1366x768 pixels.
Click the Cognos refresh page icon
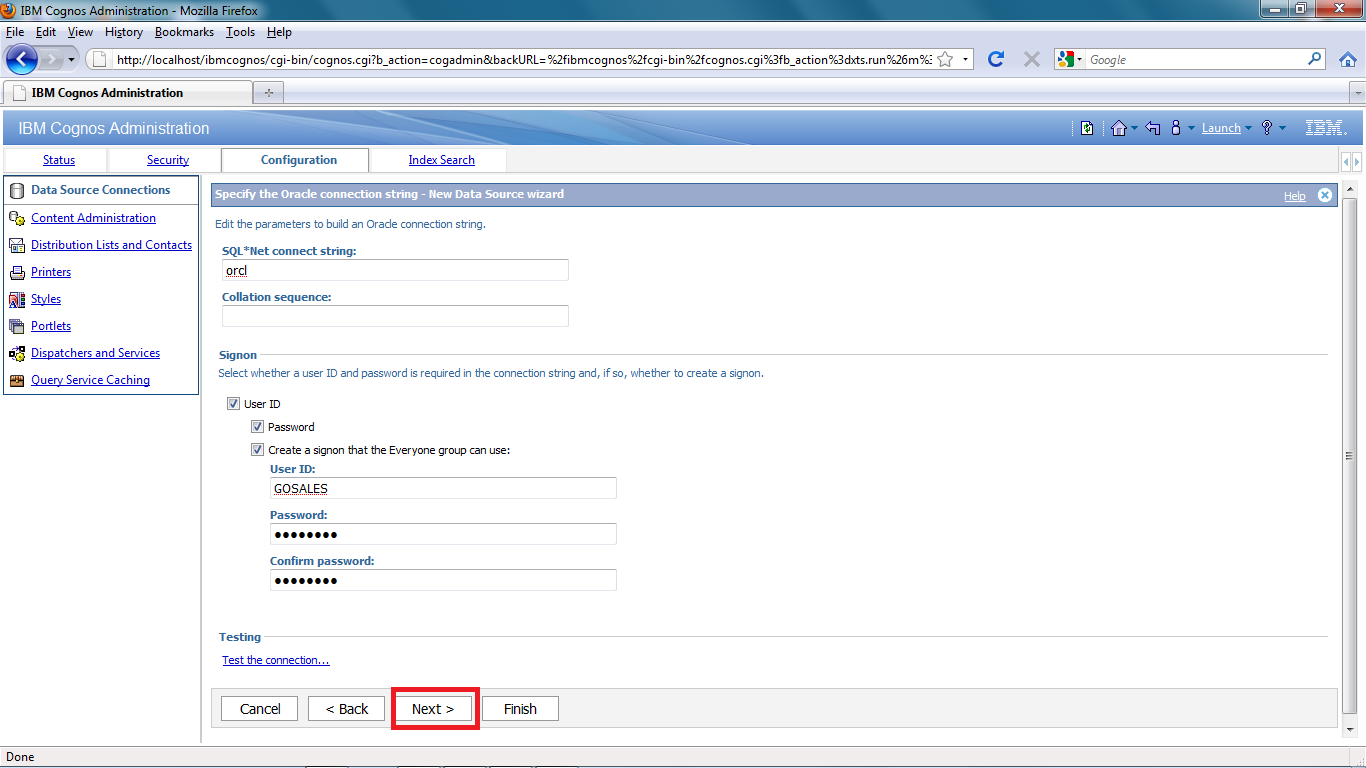click(1087, 128)
